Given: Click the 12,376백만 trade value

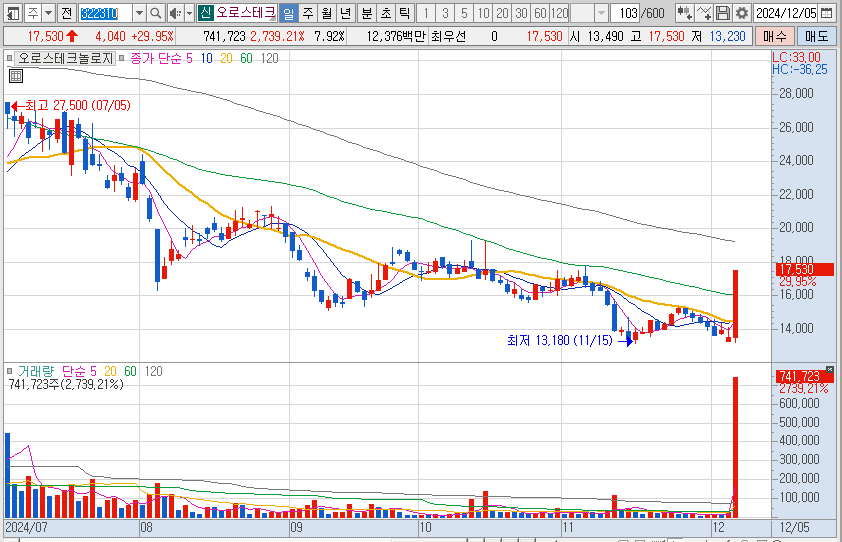Looking at the screenshot, I should tap(396, 37).
